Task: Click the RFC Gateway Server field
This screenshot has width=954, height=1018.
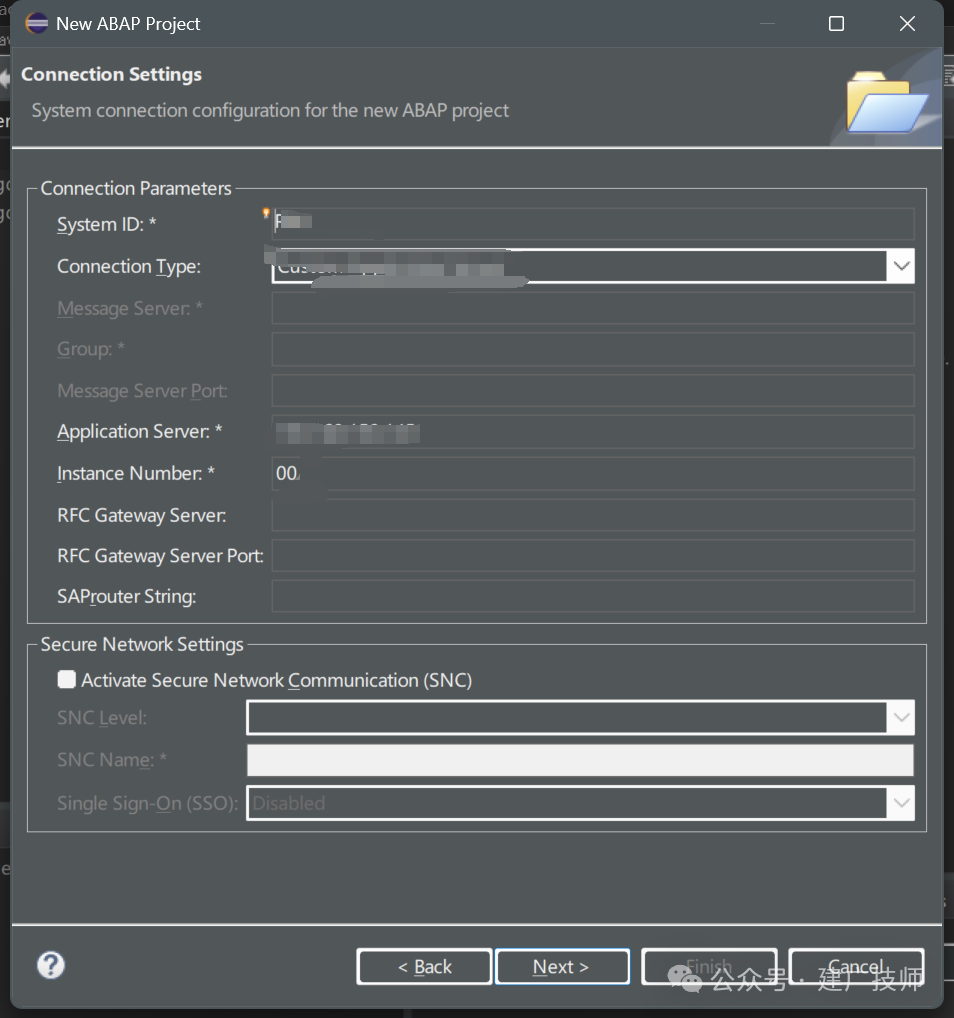Action: pyautogui.click(x=593, y=515)
